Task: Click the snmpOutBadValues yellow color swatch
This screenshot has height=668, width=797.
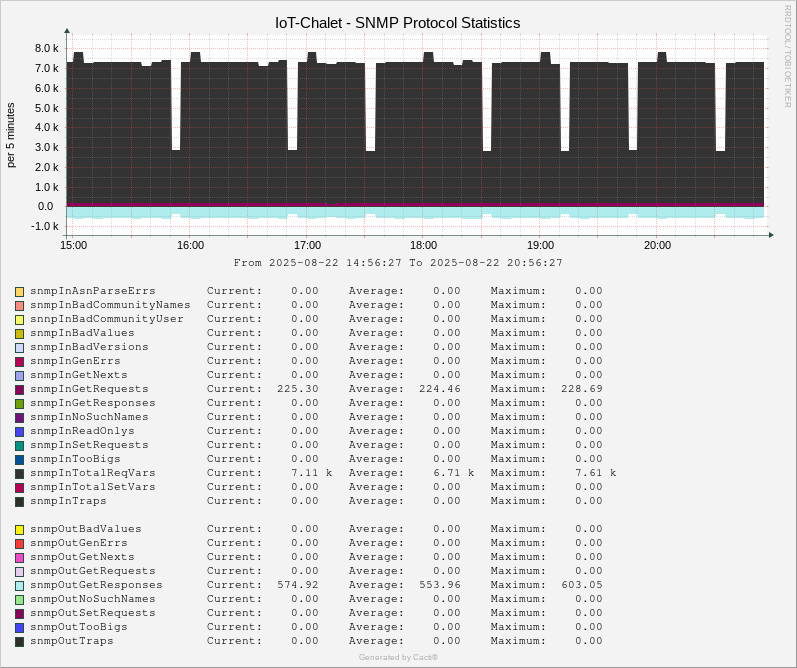Action: tap(19, 530)
